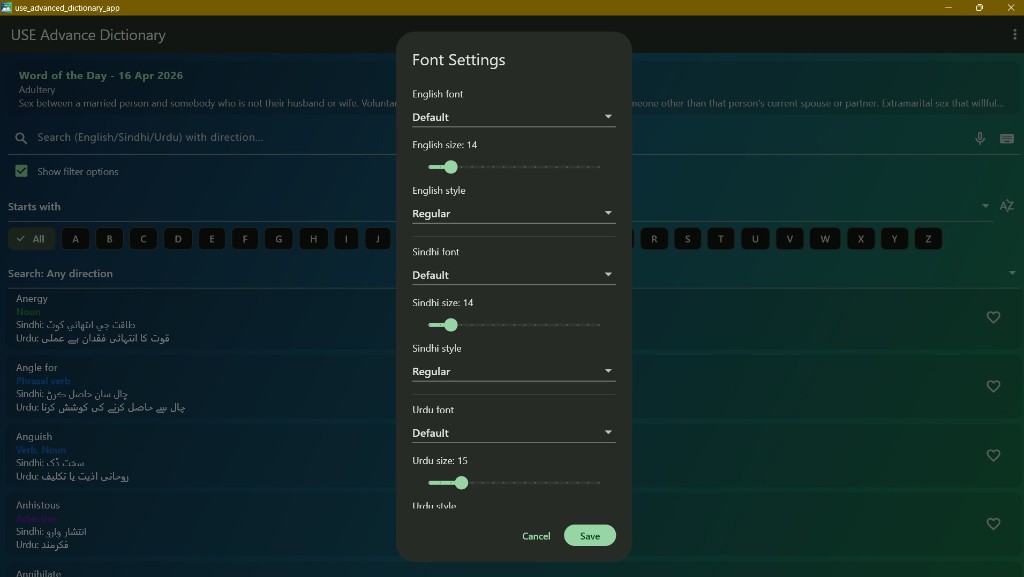The image size is (1024, 577).
Task: Filter words starting with E
Action: coord(212,239)
